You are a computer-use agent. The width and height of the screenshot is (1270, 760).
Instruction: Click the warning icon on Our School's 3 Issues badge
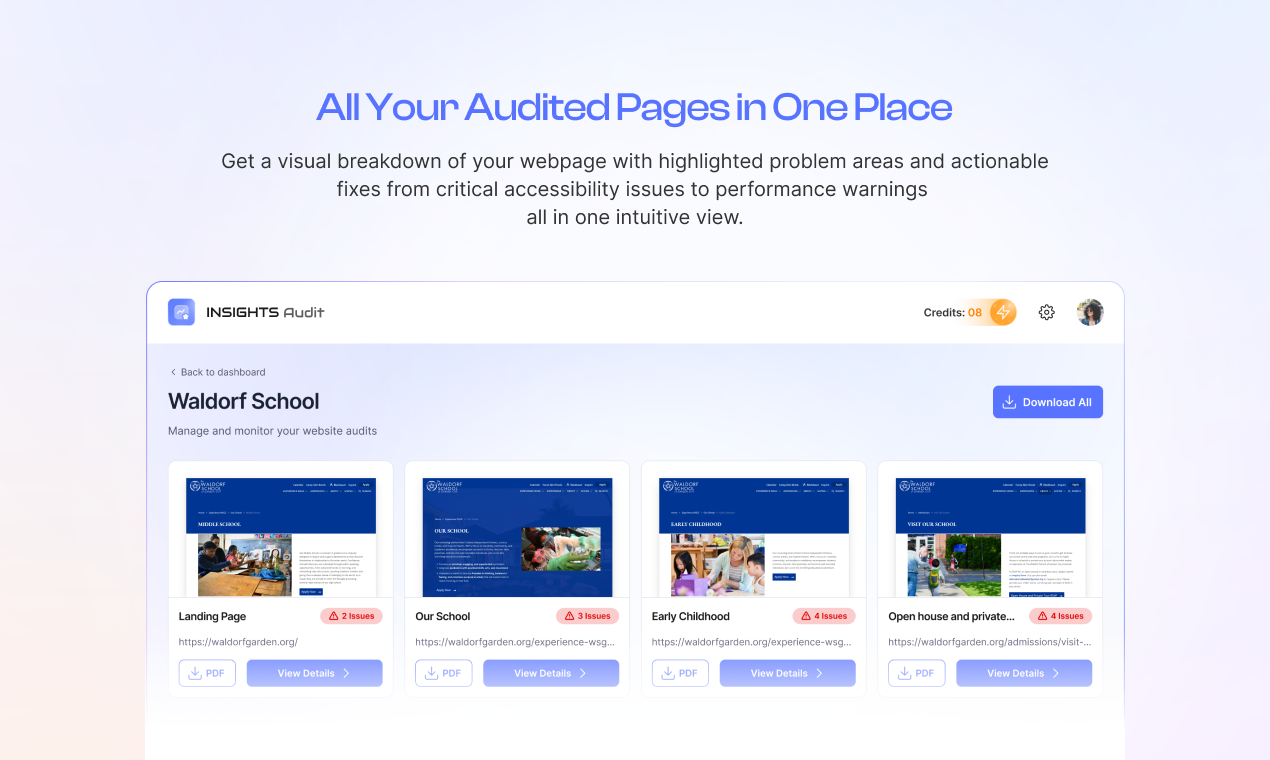[x=569, y=616]
